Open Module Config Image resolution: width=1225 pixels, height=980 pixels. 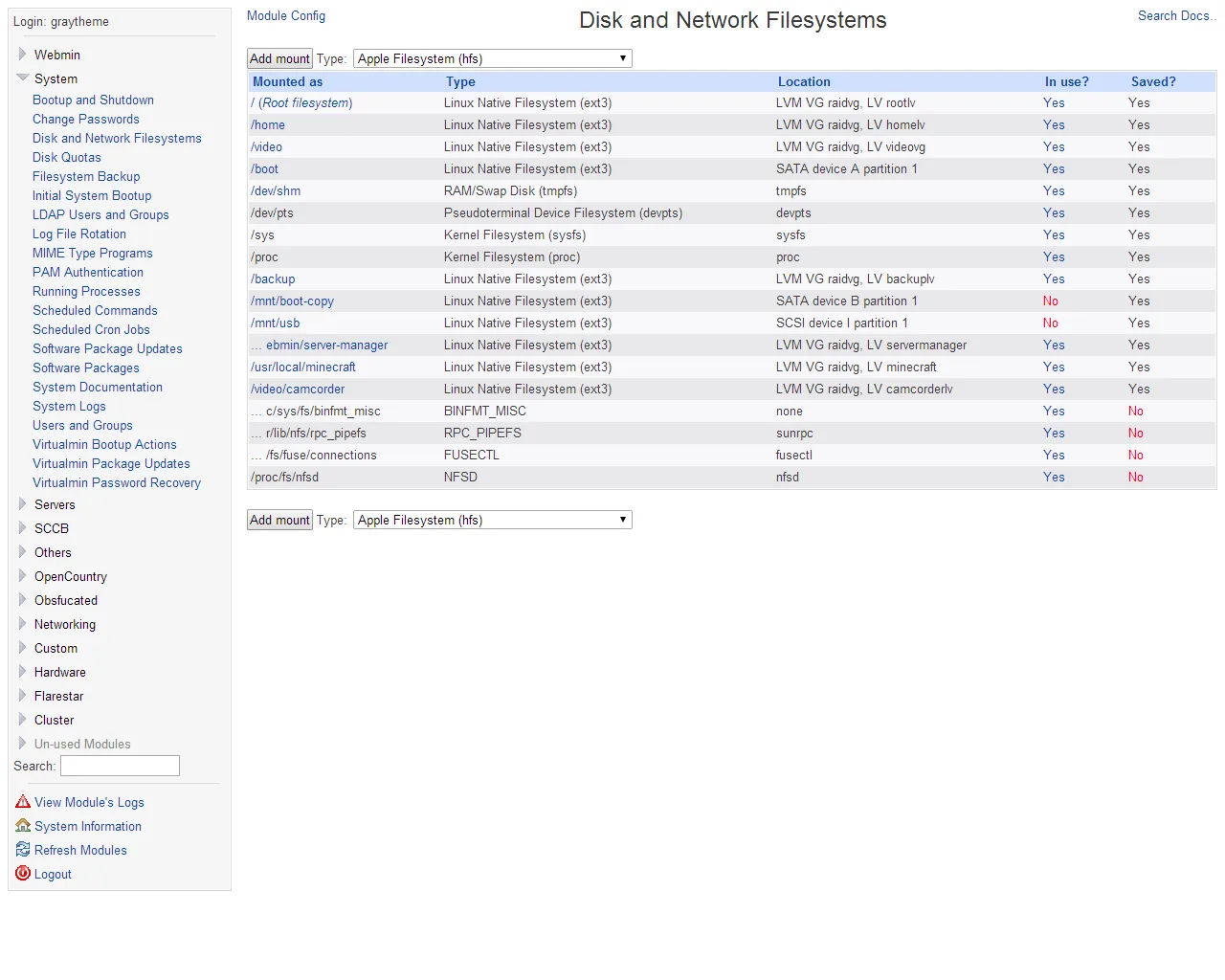click(x=285, y=16)
